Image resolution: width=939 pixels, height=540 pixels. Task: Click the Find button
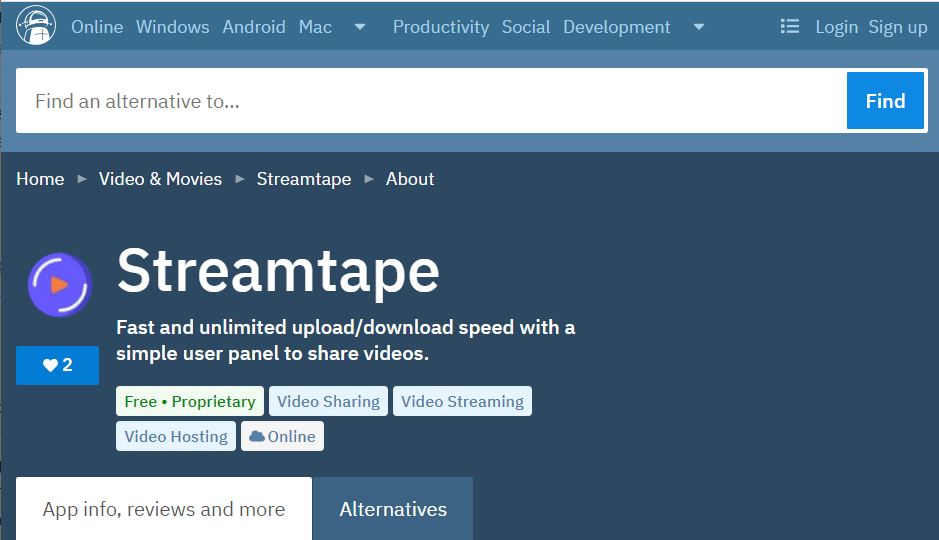(x=885, y=101)
